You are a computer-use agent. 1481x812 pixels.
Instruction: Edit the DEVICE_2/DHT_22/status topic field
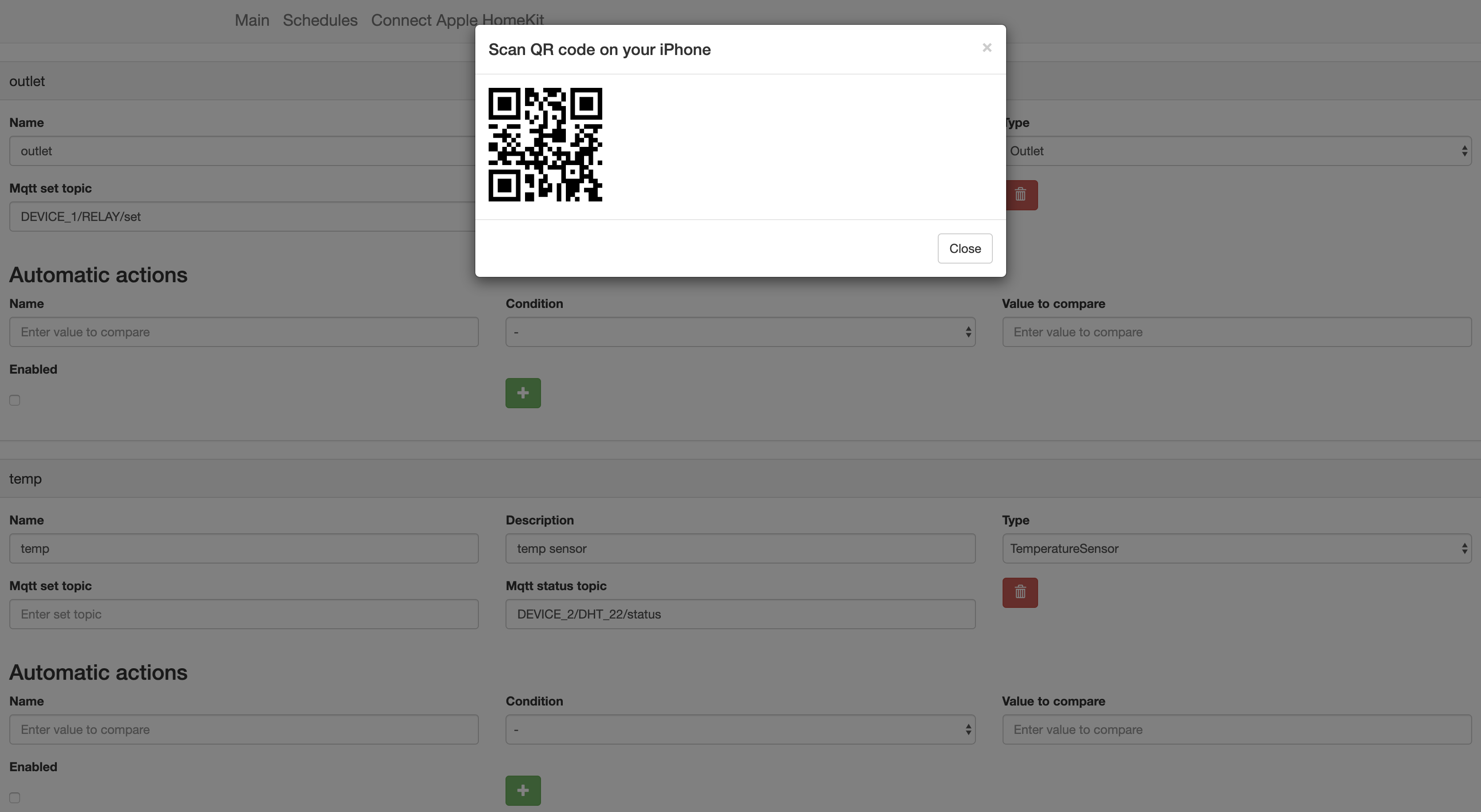tap(740, 614)
